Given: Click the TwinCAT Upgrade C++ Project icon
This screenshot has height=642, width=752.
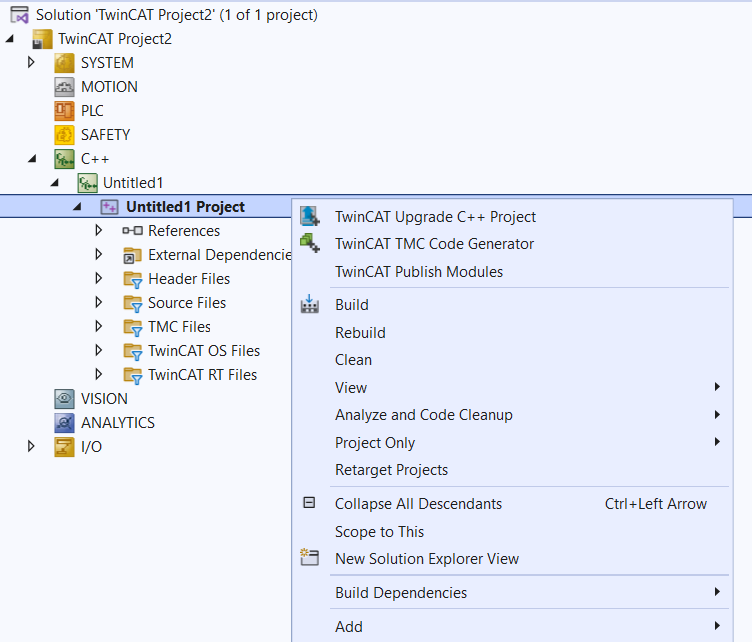Looking at the screenshot, I should (310, 216).
